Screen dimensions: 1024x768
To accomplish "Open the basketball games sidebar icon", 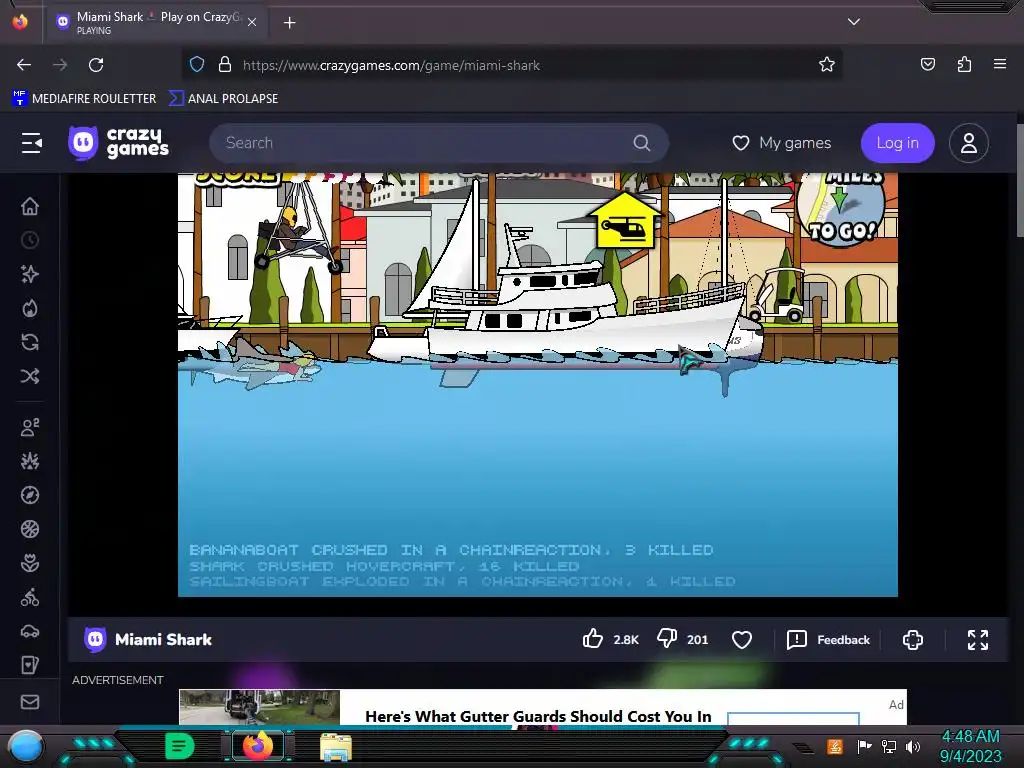I will (x=30, y=529).
